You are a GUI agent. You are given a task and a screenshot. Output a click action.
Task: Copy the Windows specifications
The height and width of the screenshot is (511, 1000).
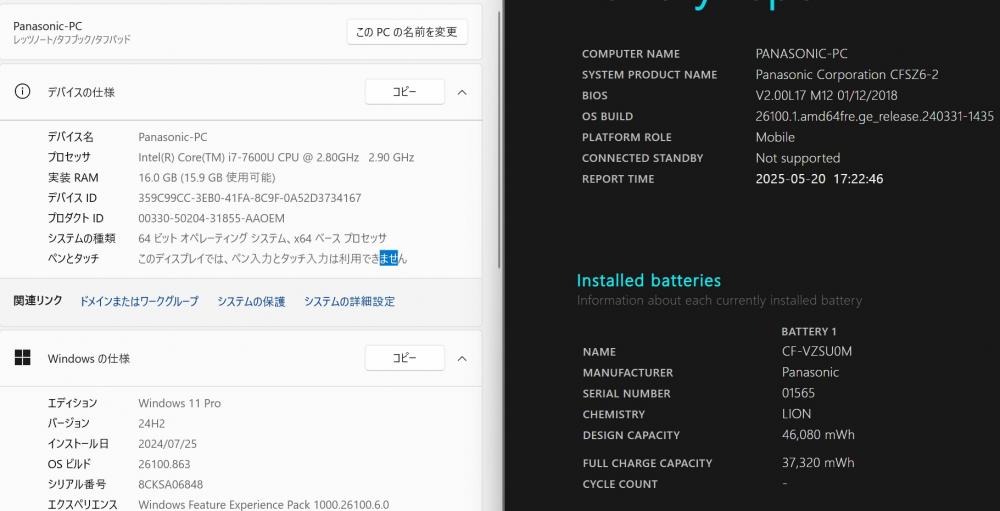coord(404,358)
